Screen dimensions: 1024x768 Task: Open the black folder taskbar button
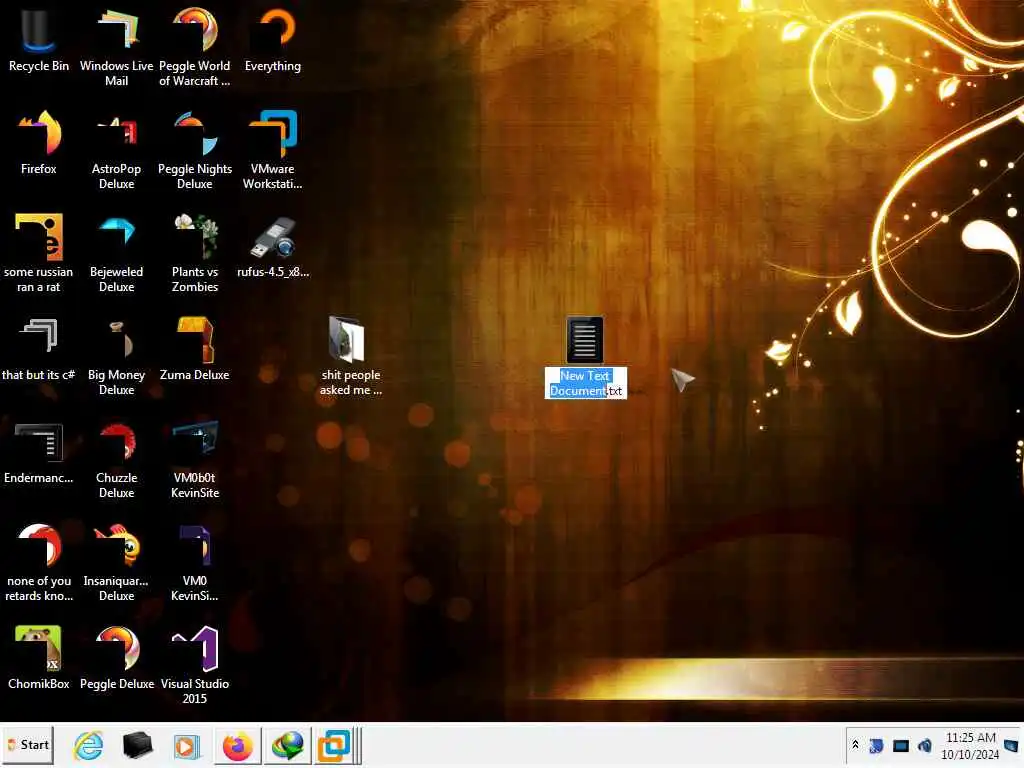[x=137, y=745]
